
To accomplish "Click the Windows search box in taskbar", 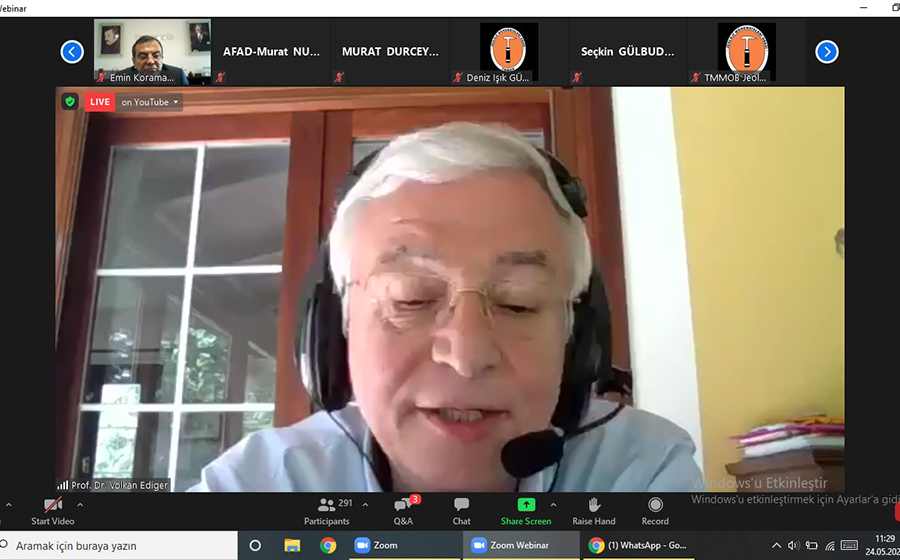I will 119,546.
